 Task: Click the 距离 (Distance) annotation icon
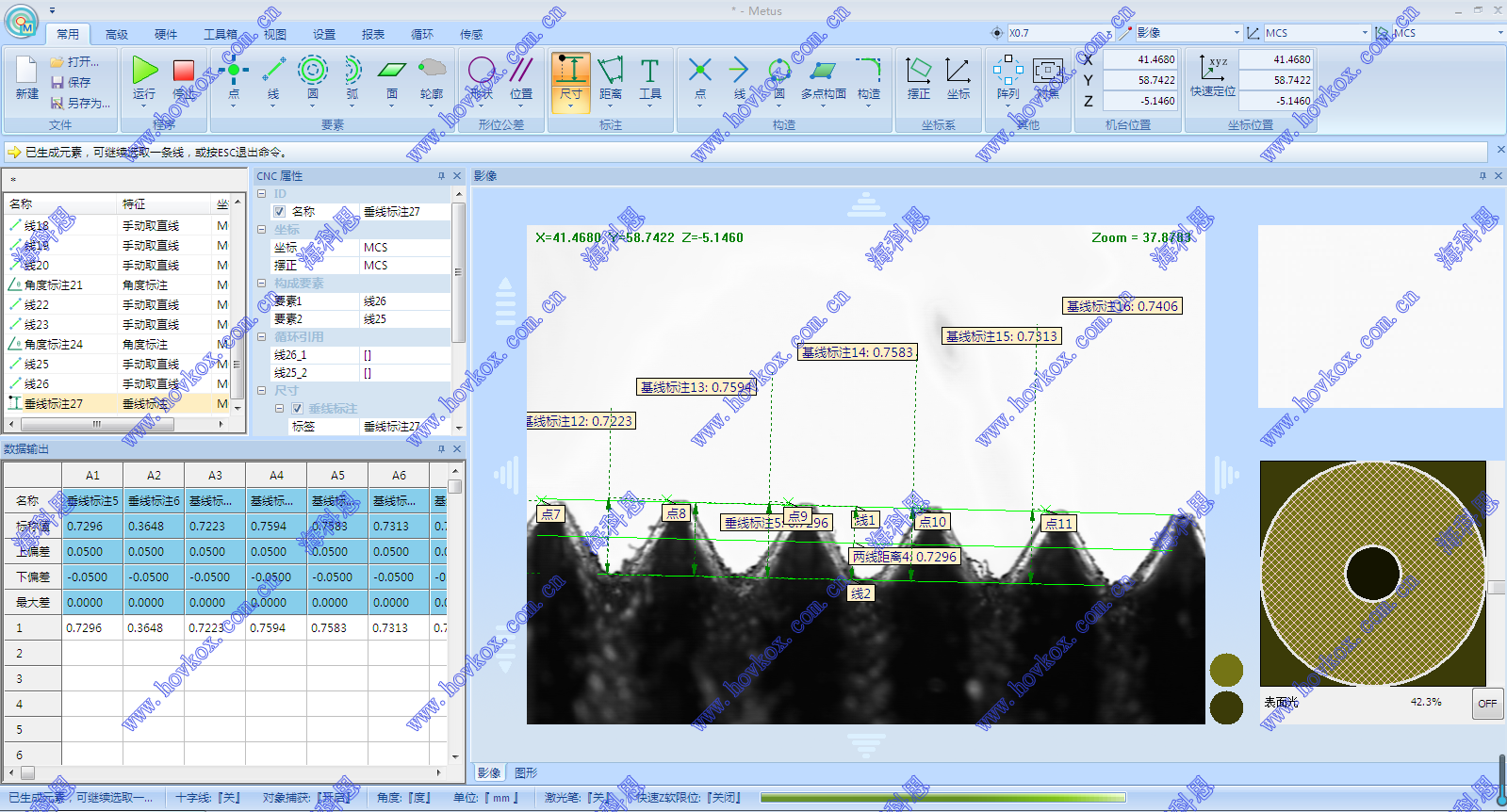pos(611,72)
